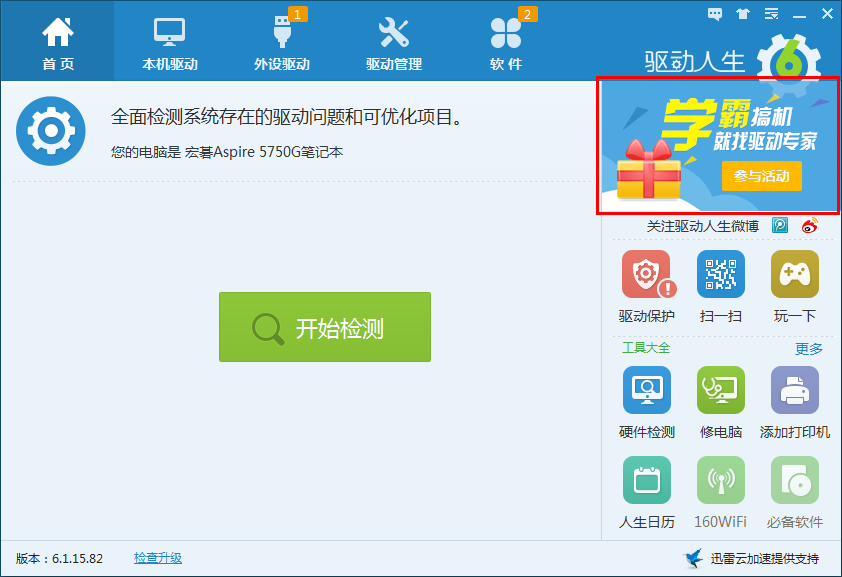Open the 人生日历 calendar tool
The image size is (842, 577).
647,480
